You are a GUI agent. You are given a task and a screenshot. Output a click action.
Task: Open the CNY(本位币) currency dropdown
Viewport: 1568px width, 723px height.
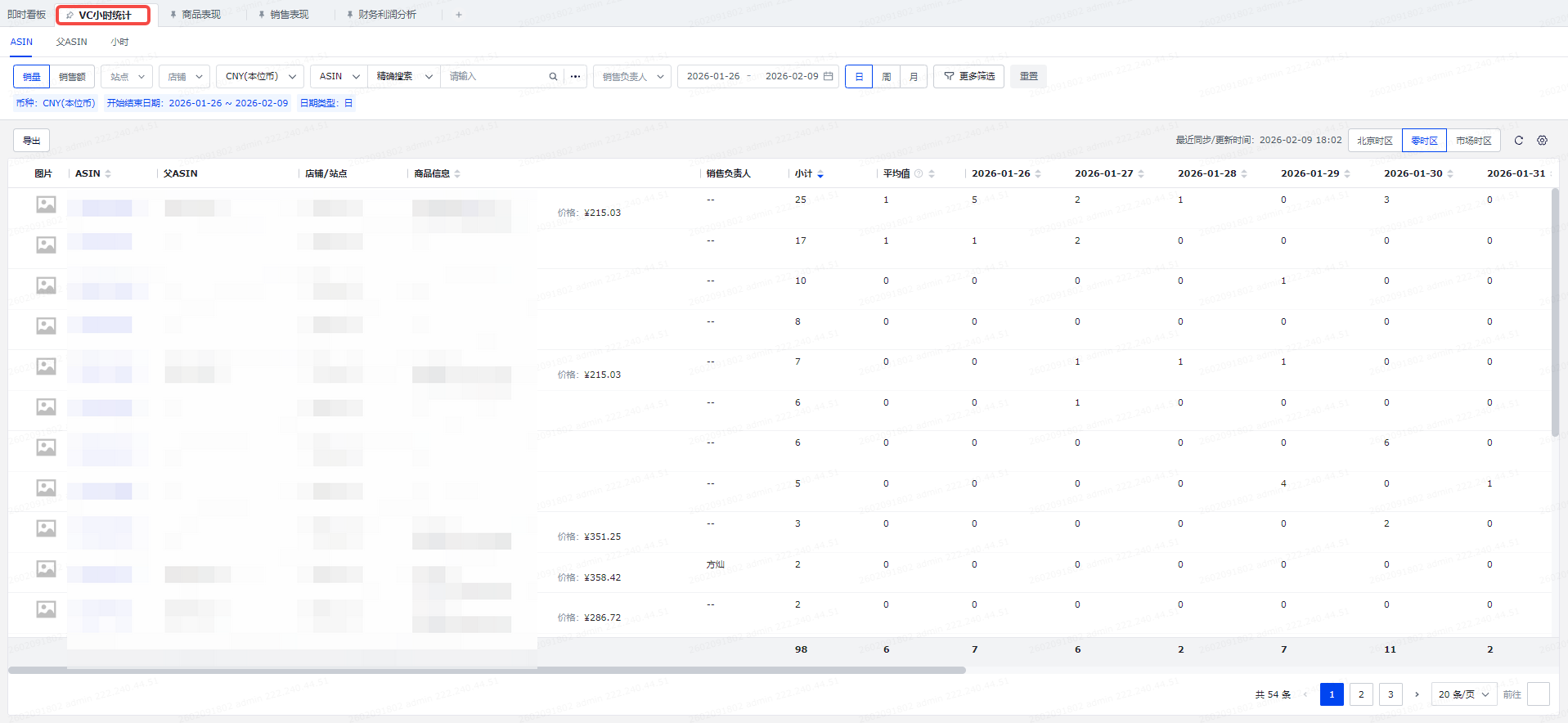pyautogui.click(x=260, y=77)
